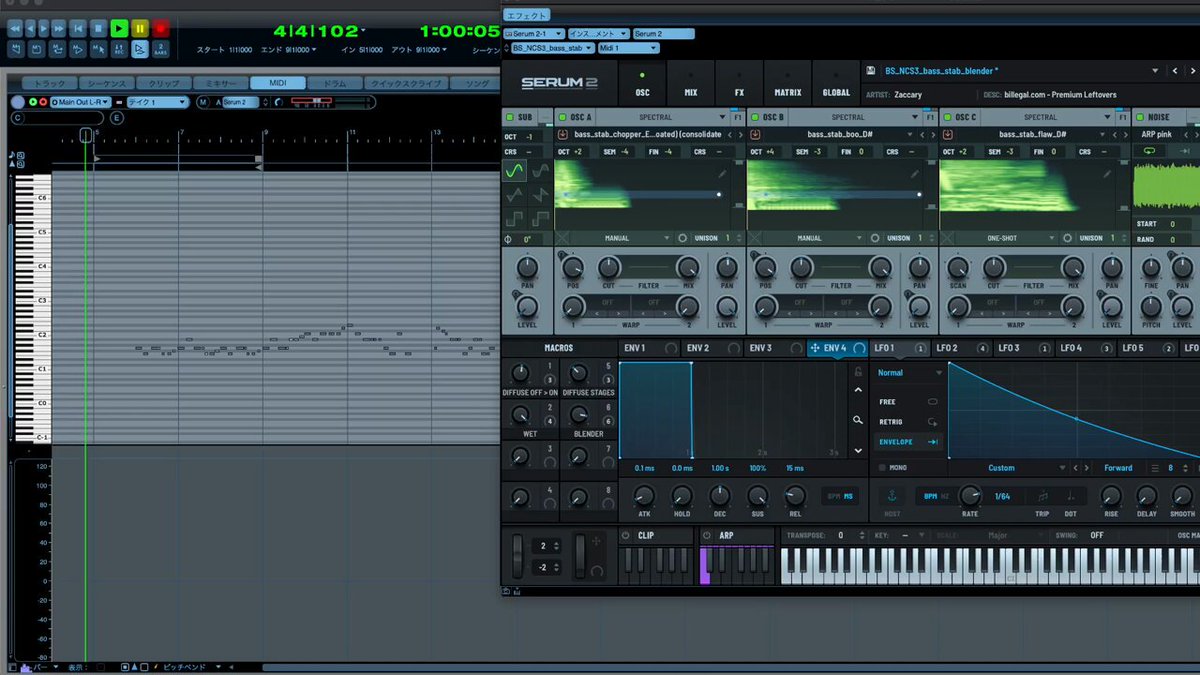This screenshot has height=675, width=1200.
Task: Toggle OSC C enable switch
Action: coord(947,117)
